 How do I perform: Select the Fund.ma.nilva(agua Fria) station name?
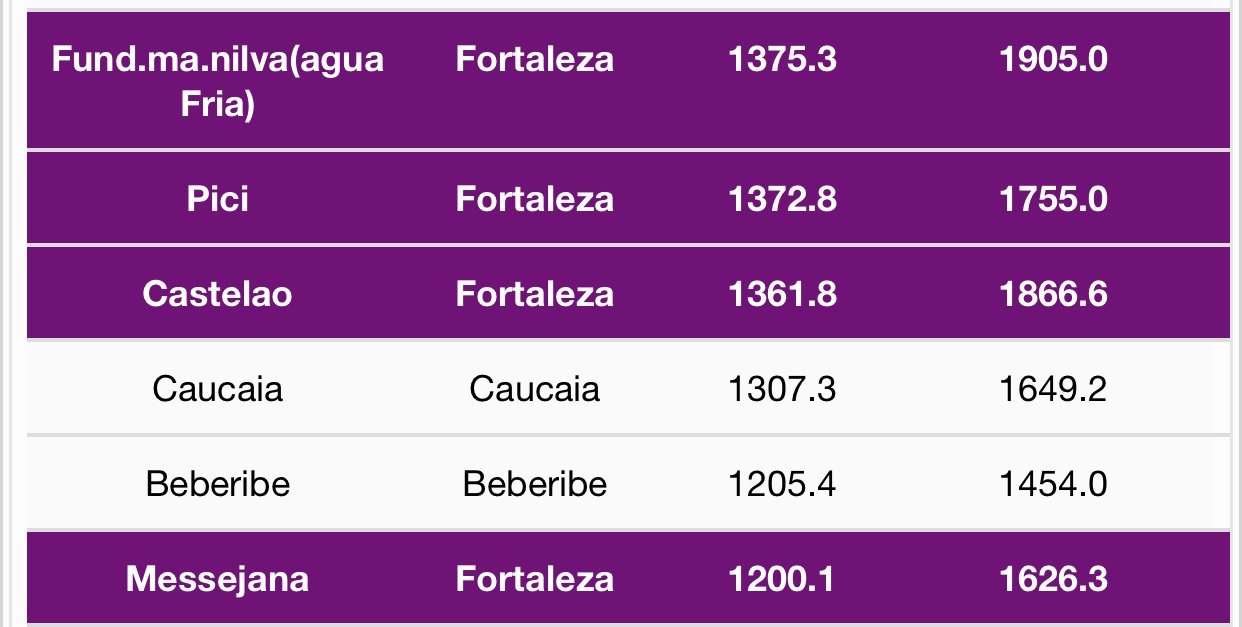point(217,81)
